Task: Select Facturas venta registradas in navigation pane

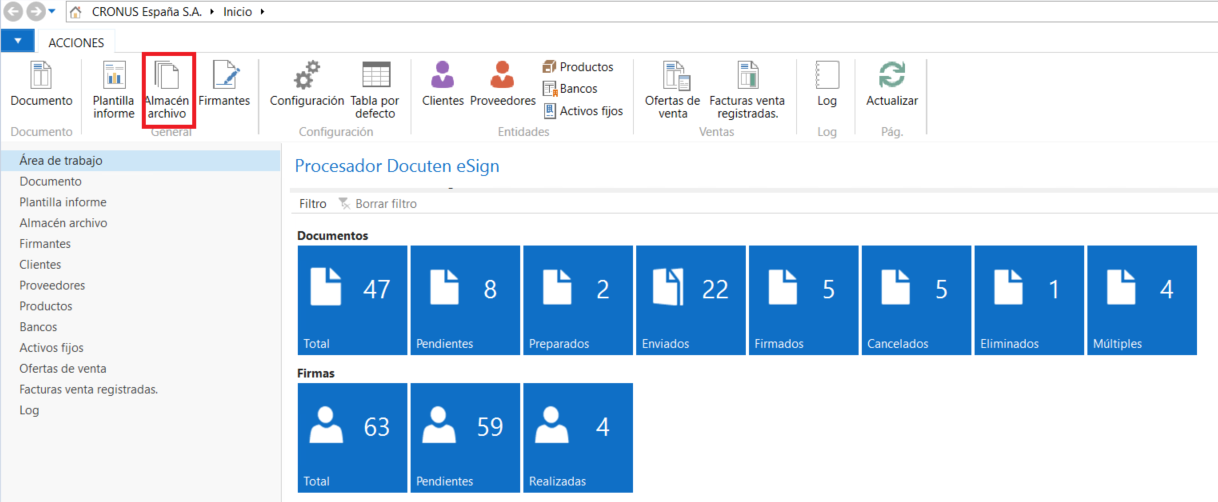Action: pos(140,389)
